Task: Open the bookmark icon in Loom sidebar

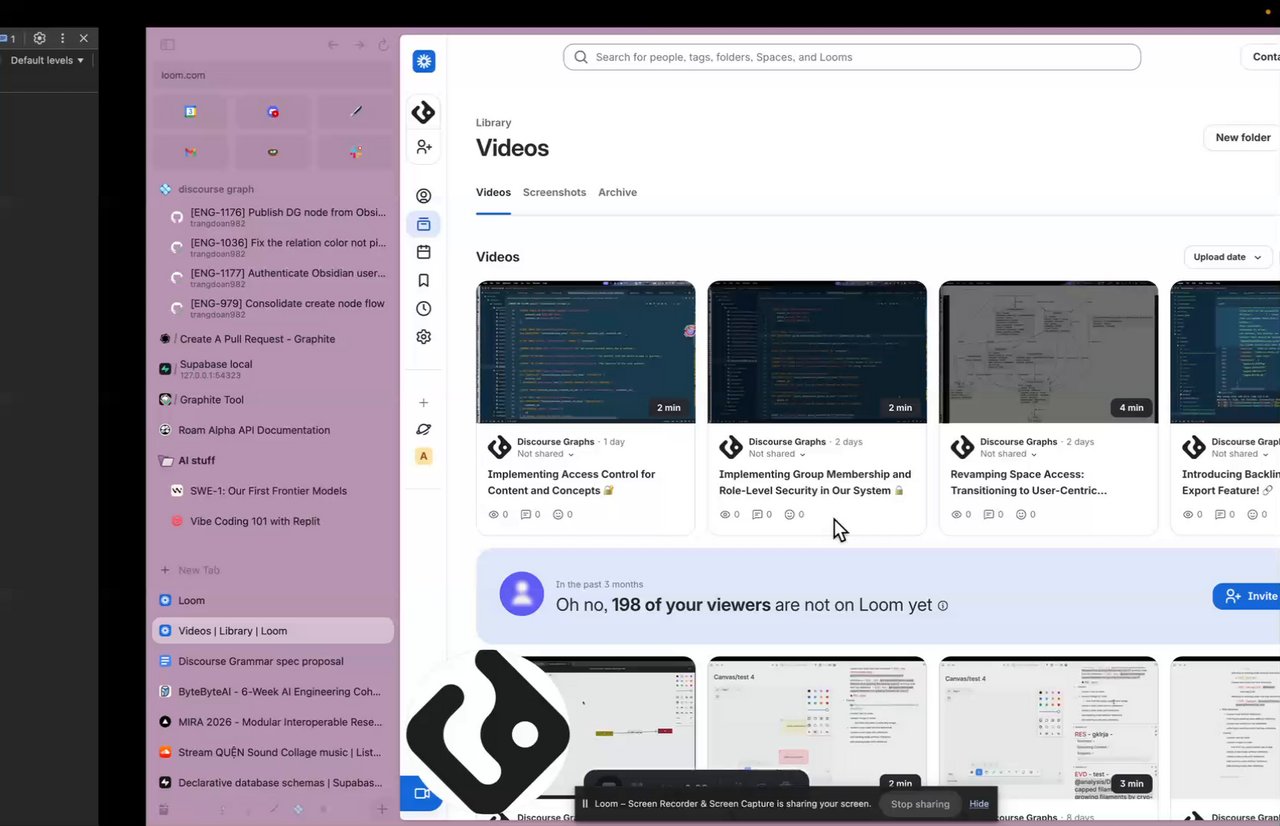Action: point(424,281)
